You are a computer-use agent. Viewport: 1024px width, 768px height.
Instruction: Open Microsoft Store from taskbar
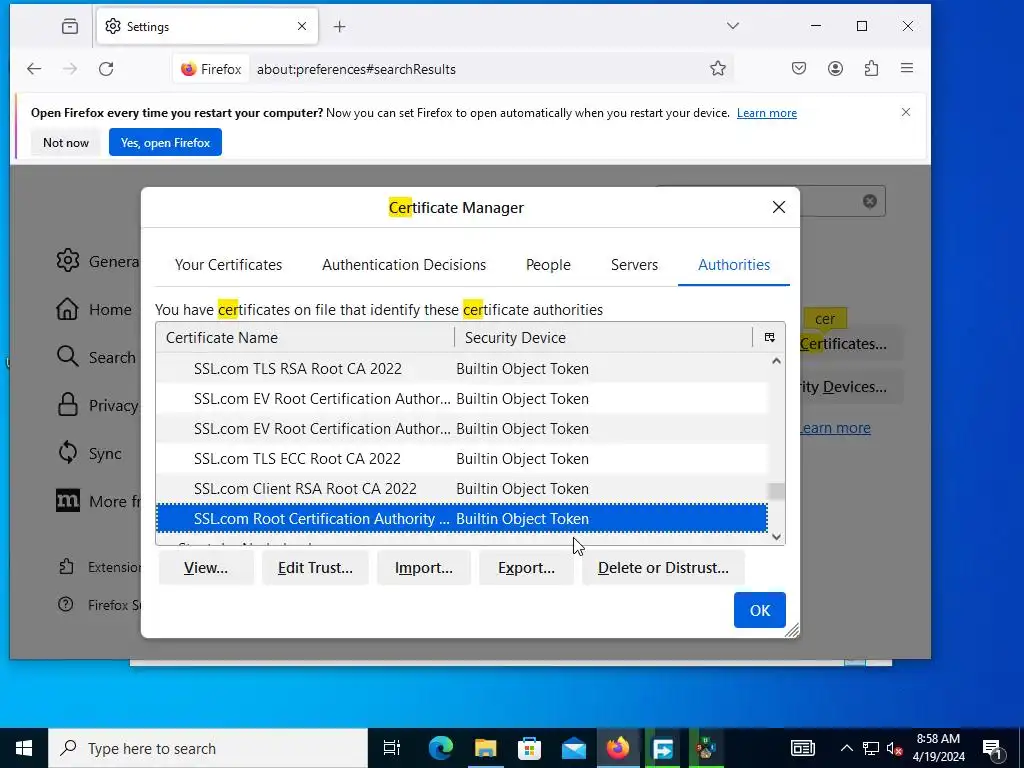point(530,748)
